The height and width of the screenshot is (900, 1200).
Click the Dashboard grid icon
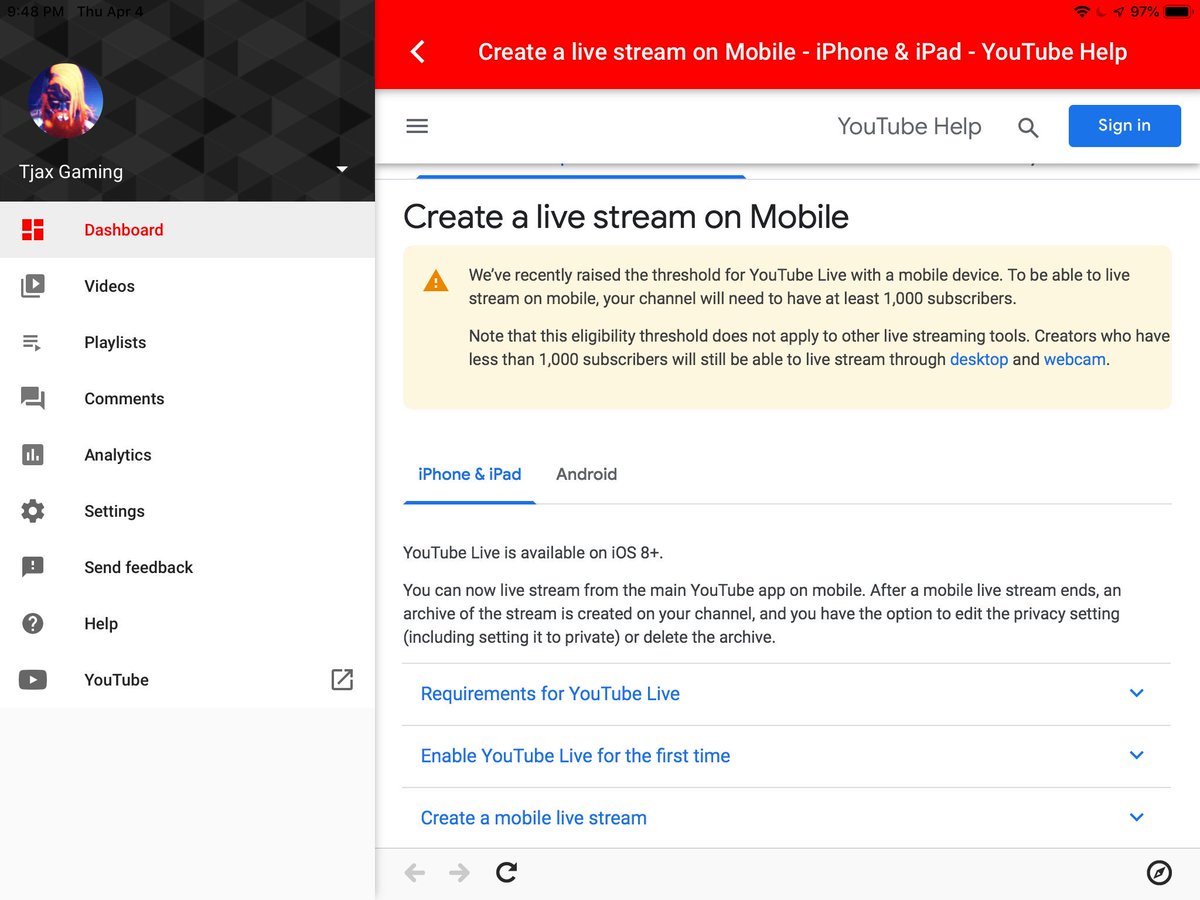33,230
